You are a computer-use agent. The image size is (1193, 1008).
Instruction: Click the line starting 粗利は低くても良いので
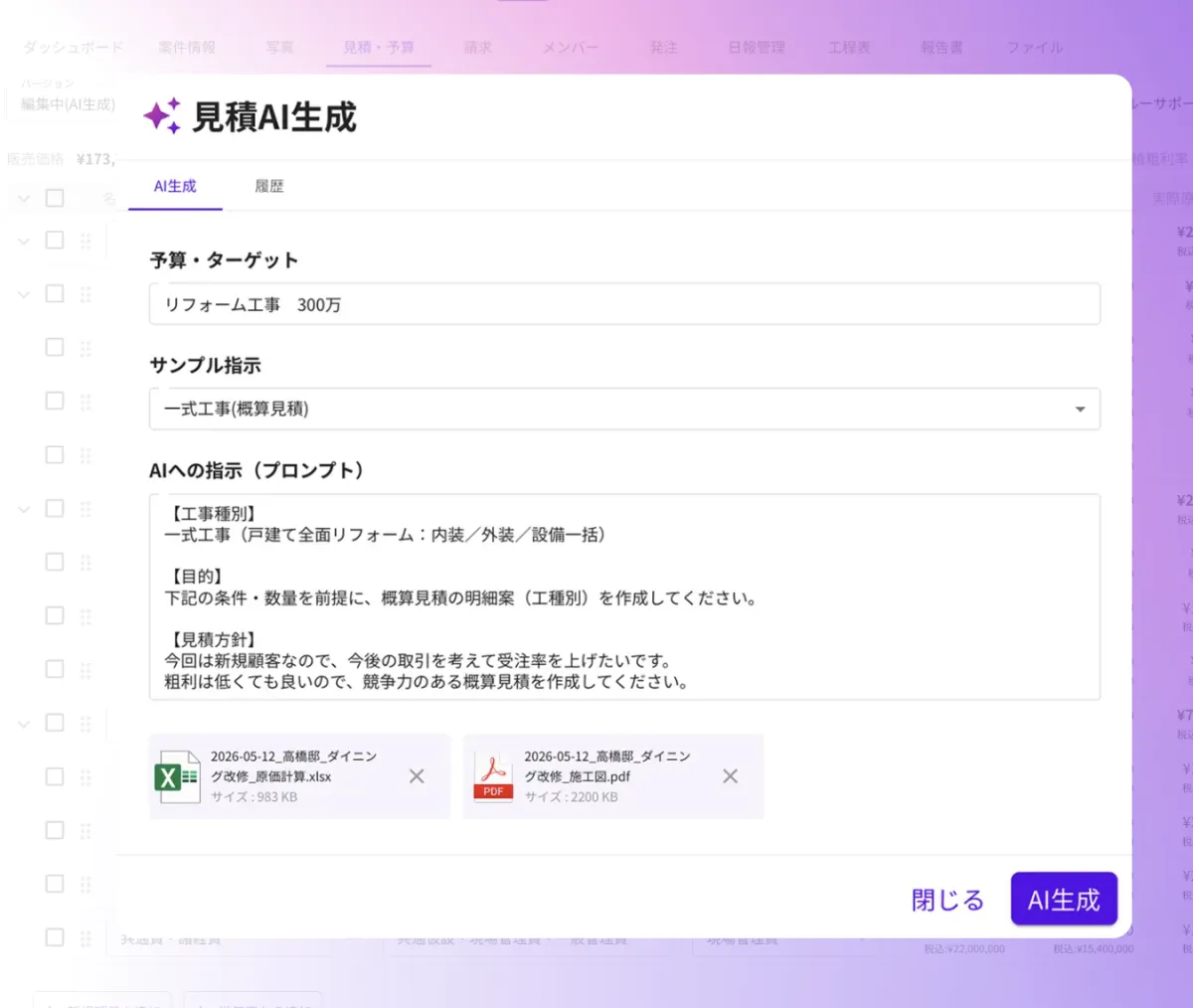(x=426, y=682)
